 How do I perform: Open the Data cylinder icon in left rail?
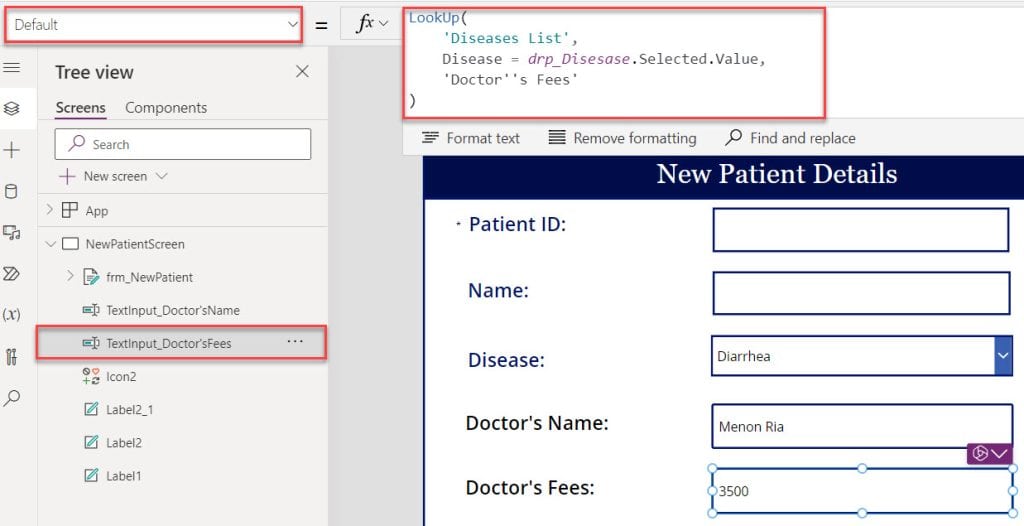(x=11, y=191)
